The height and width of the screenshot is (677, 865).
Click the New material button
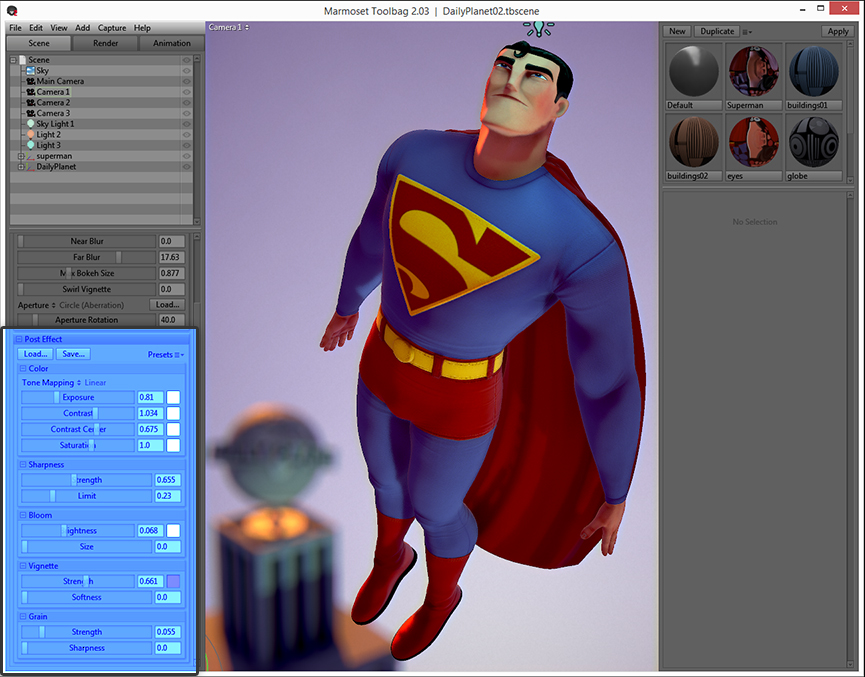click(x=677, y=31)
